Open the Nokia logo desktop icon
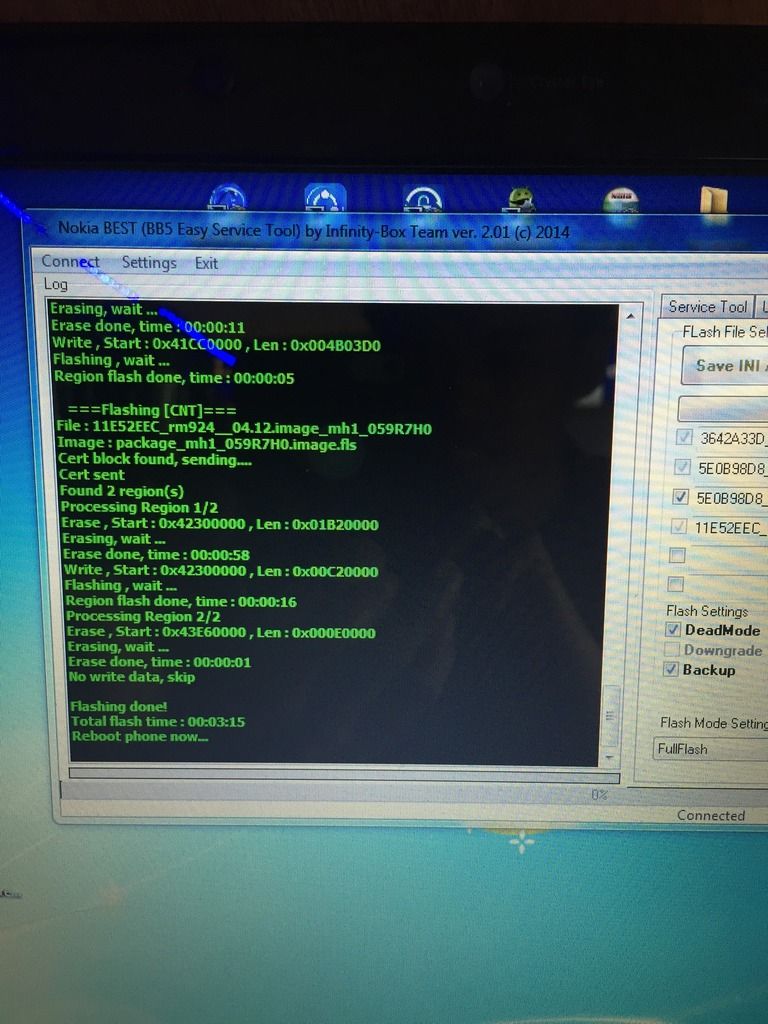 pos(621,200)
